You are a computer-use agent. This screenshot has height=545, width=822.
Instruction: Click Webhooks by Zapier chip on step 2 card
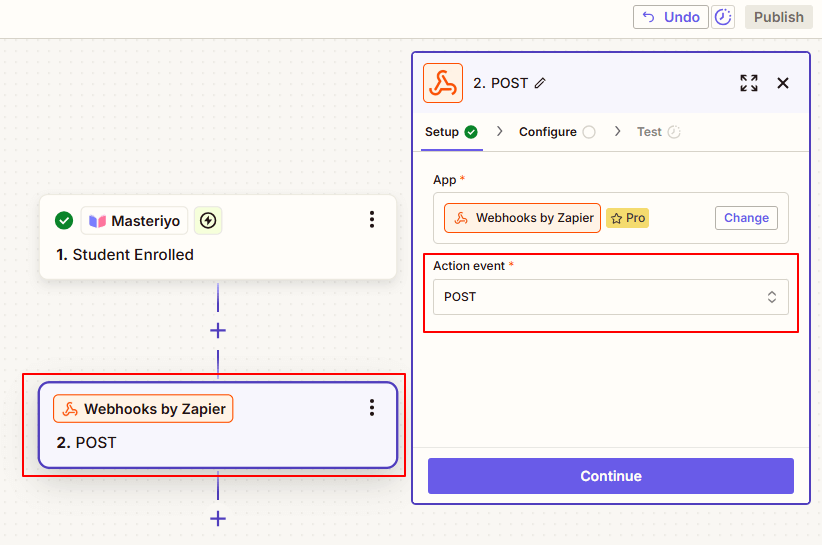click(143, 409)
